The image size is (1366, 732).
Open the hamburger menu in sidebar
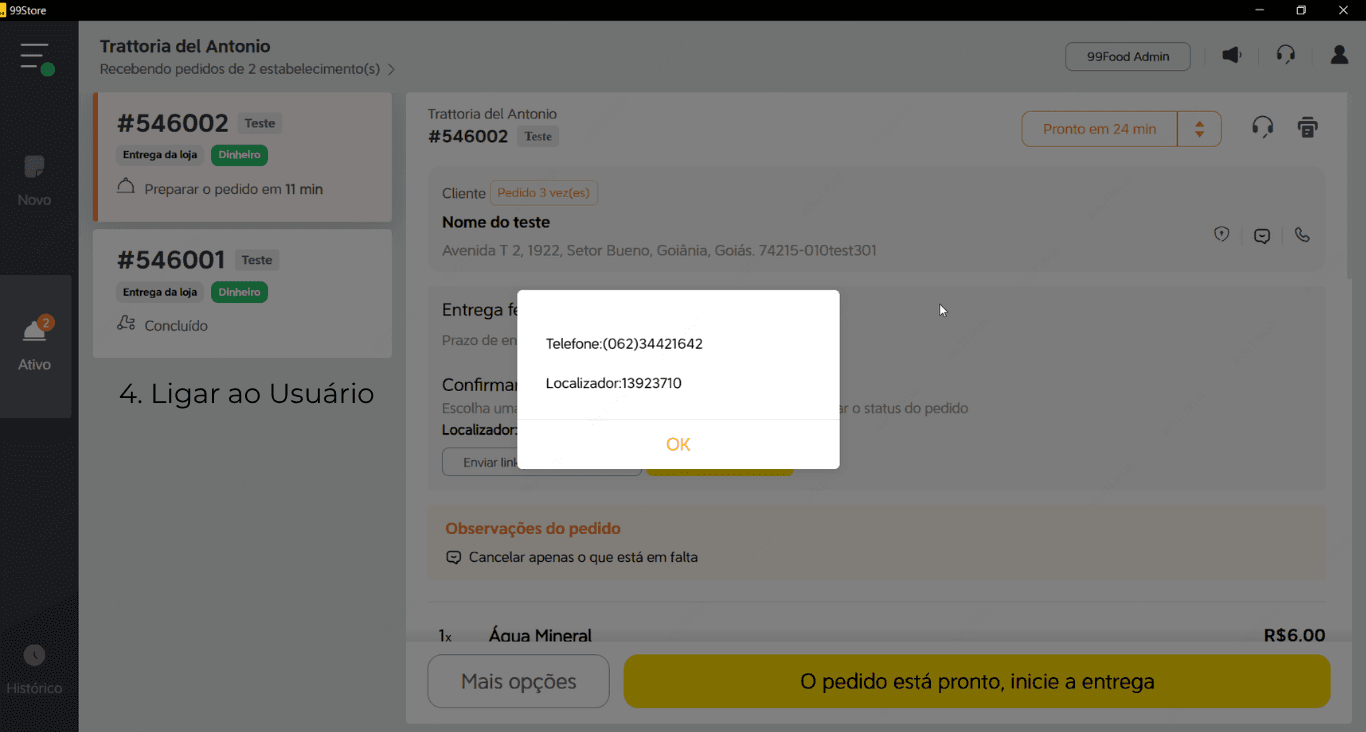[x=36, y=58]
